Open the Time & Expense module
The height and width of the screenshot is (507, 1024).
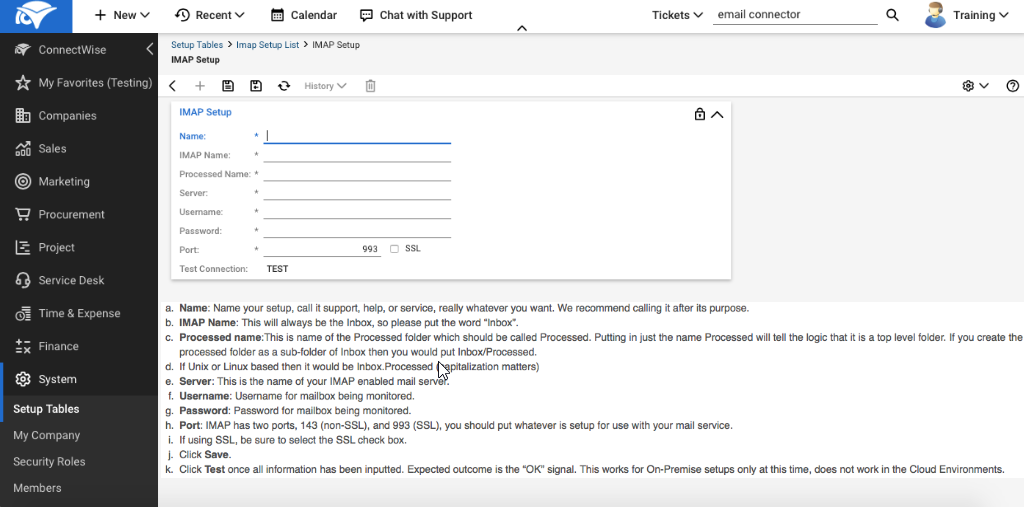click(x=79, y=313)
